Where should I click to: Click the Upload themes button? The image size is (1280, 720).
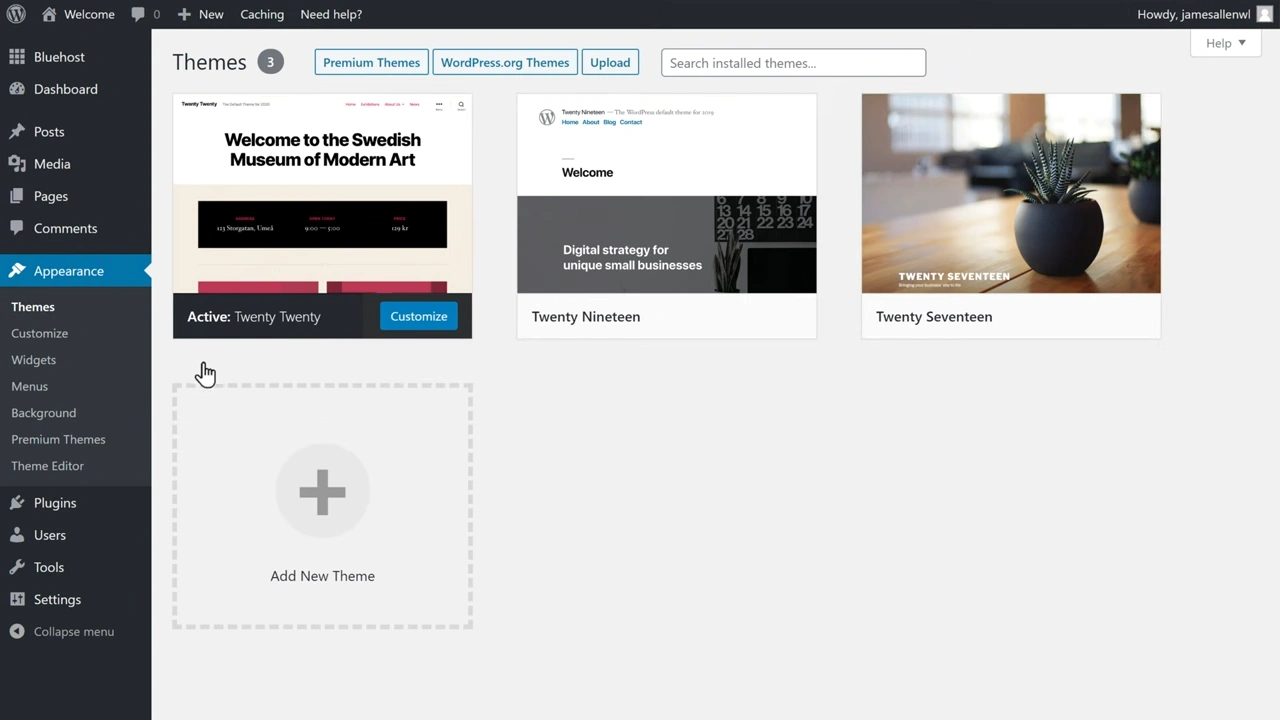610,62
